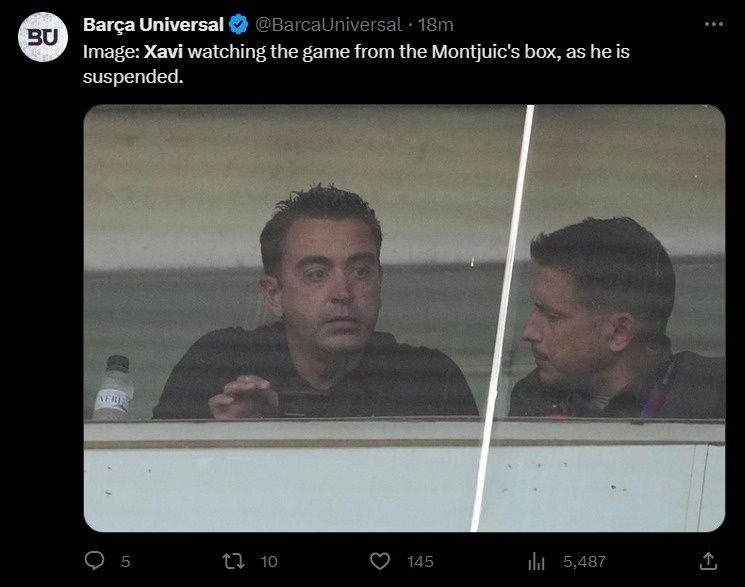Open the three-dot more options menu
This screenshot has width=745, height=587.
[713, 24]
